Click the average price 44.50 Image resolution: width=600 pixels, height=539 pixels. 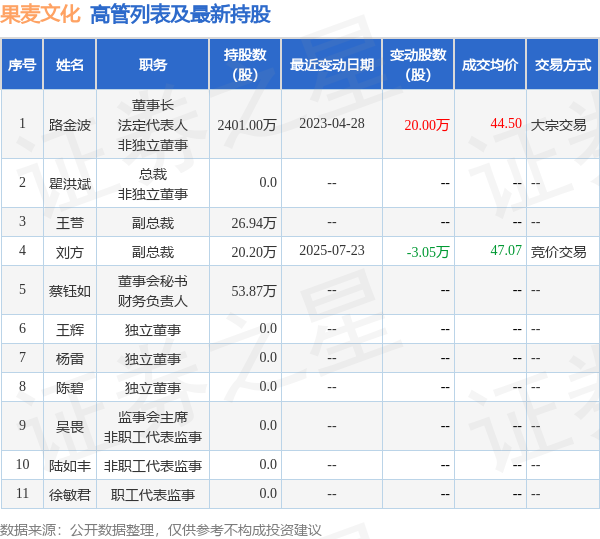(506, 123)
